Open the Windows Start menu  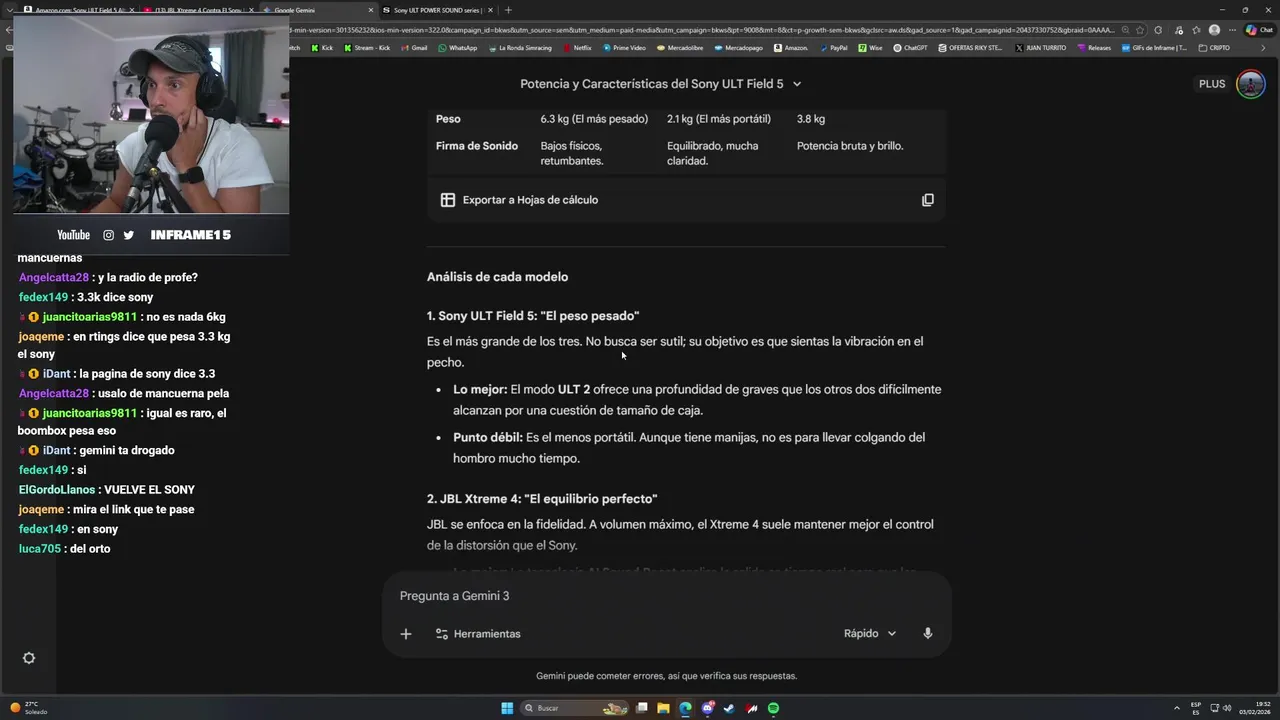(507, 708)
